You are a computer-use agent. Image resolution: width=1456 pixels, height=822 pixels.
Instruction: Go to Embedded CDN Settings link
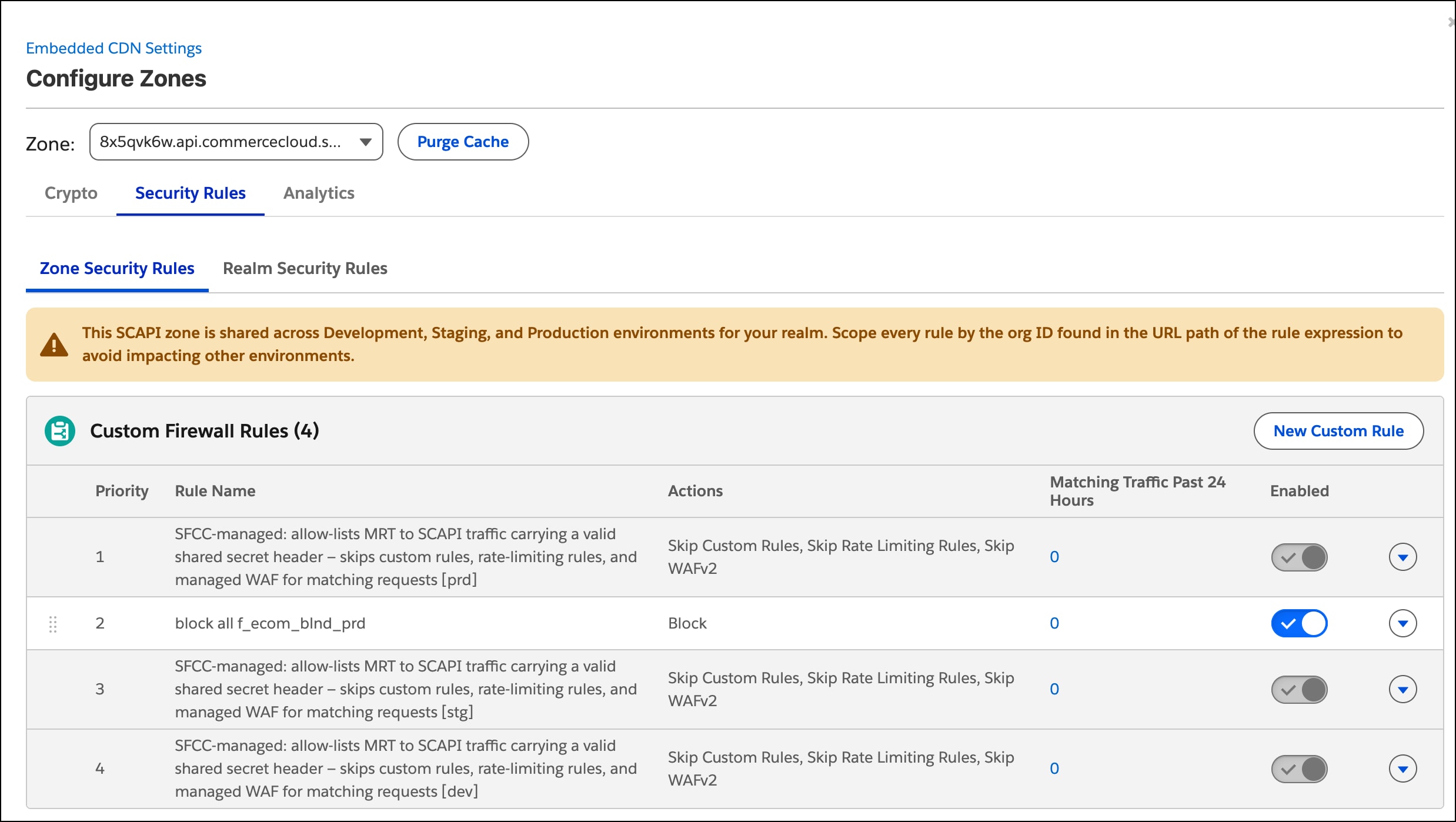tap(113, 48)
